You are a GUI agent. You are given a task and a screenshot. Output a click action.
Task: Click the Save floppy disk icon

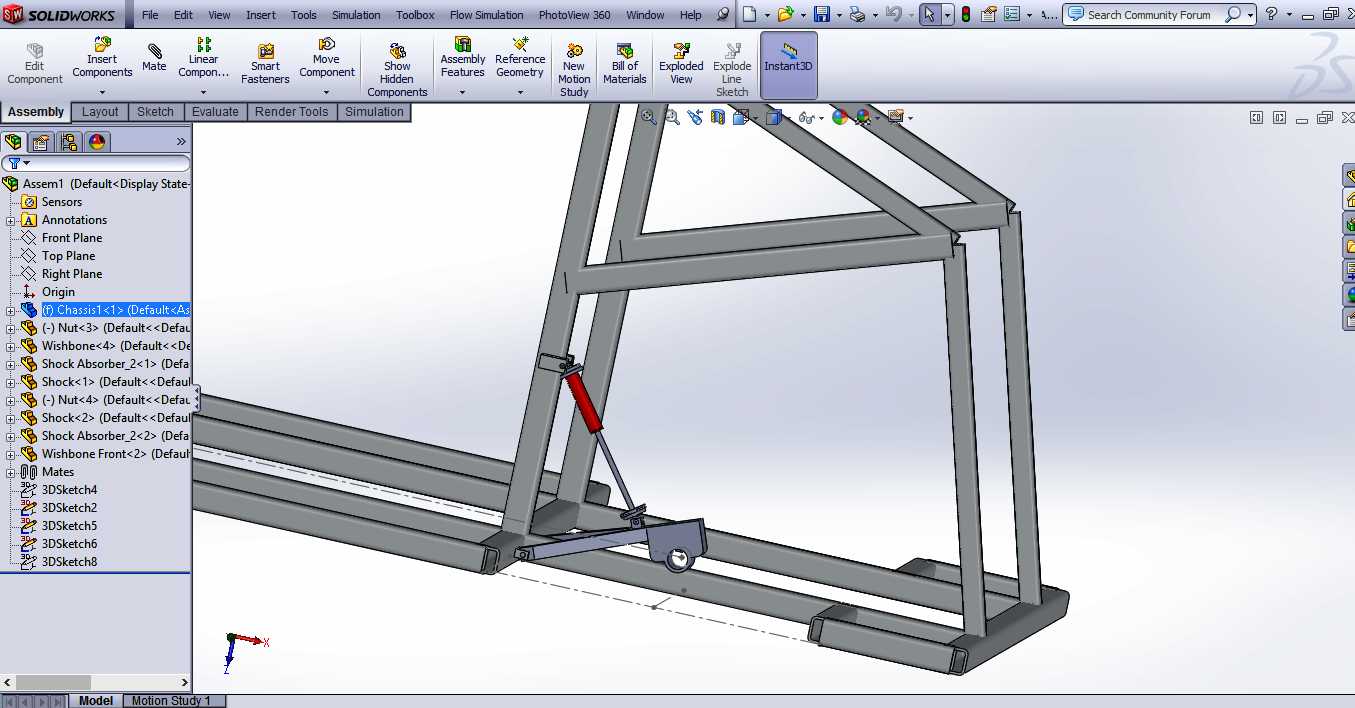click(x=822, y=14)
